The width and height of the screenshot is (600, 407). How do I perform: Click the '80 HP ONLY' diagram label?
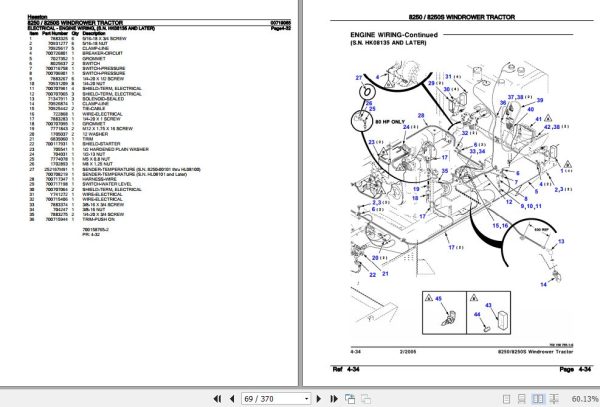tap(390, 122)
